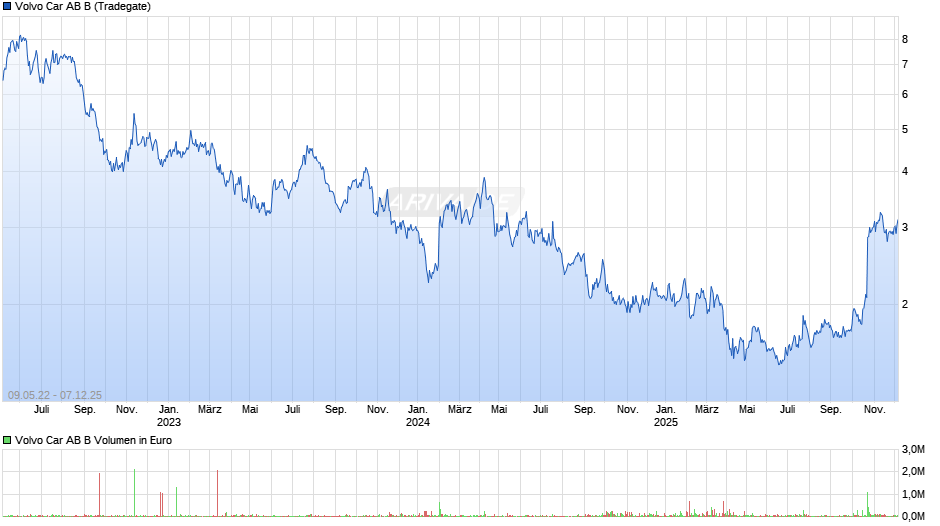The width and height of the screenshot is (940, 526).
Task: Click the Jan. 2023 time axis label
Action: (x=168, y=416)
